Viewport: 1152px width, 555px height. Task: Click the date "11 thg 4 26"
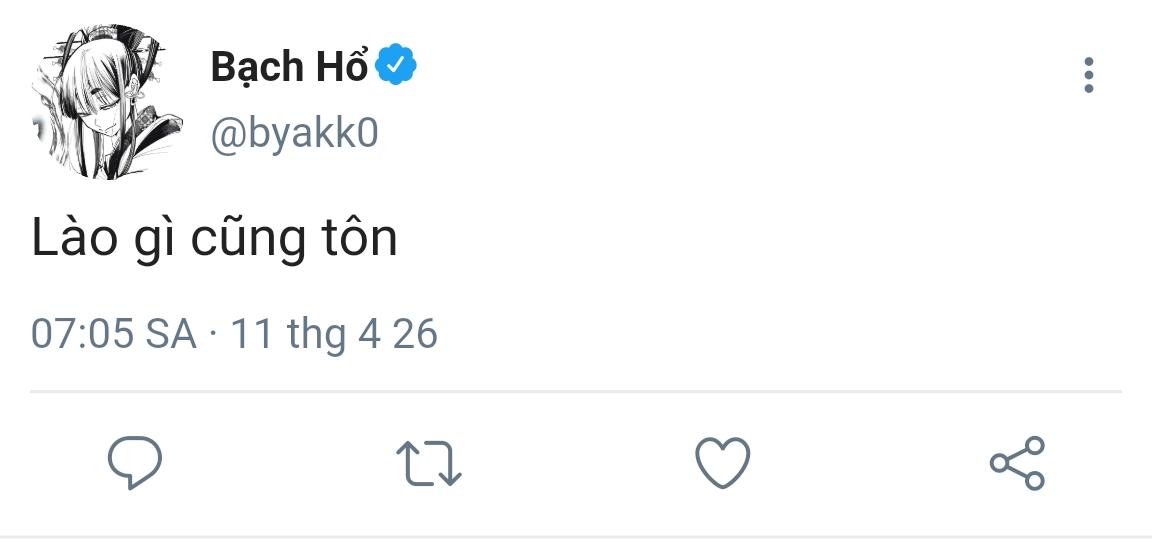(x=334, y=333)
